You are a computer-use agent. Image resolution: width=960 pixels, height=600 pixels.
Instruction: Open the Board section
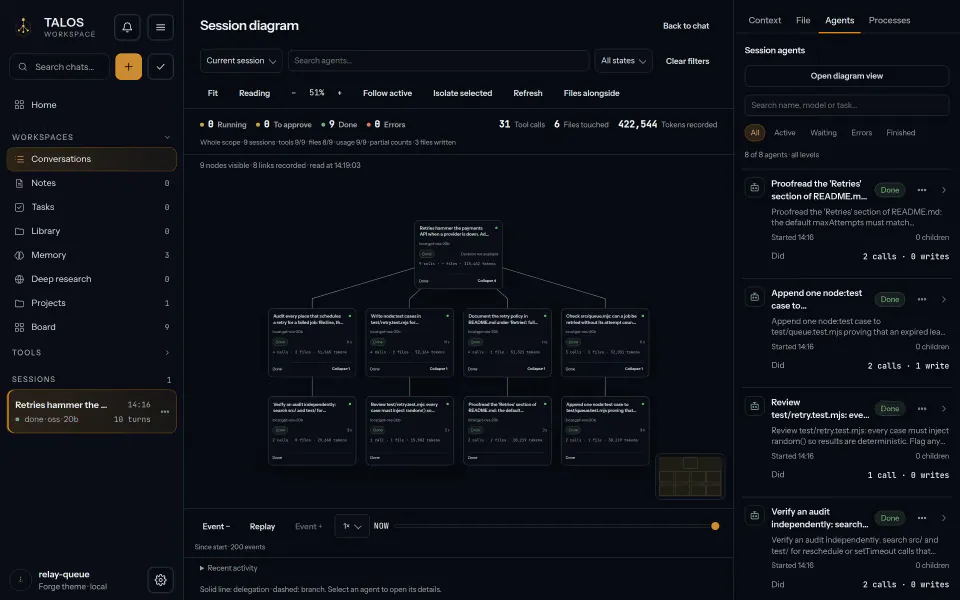[92, 327]
